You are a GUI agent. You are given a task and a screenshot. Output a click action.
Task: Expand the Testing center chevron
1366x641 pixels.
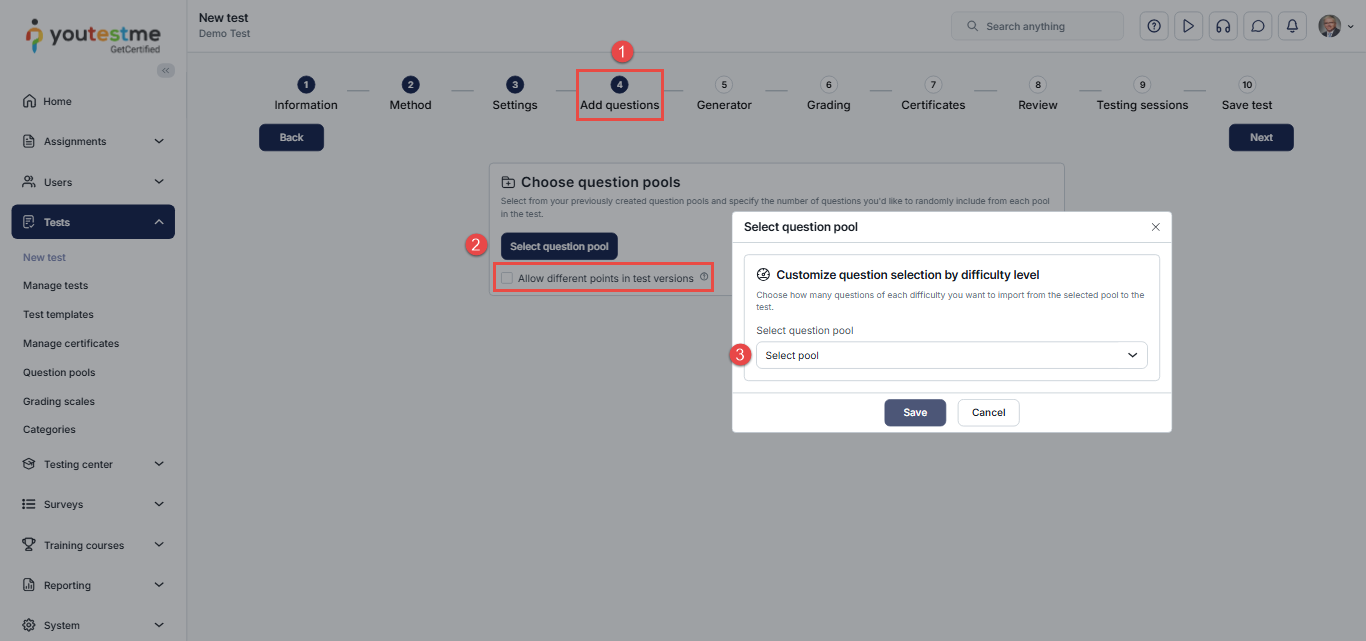[x=159, y=464]
